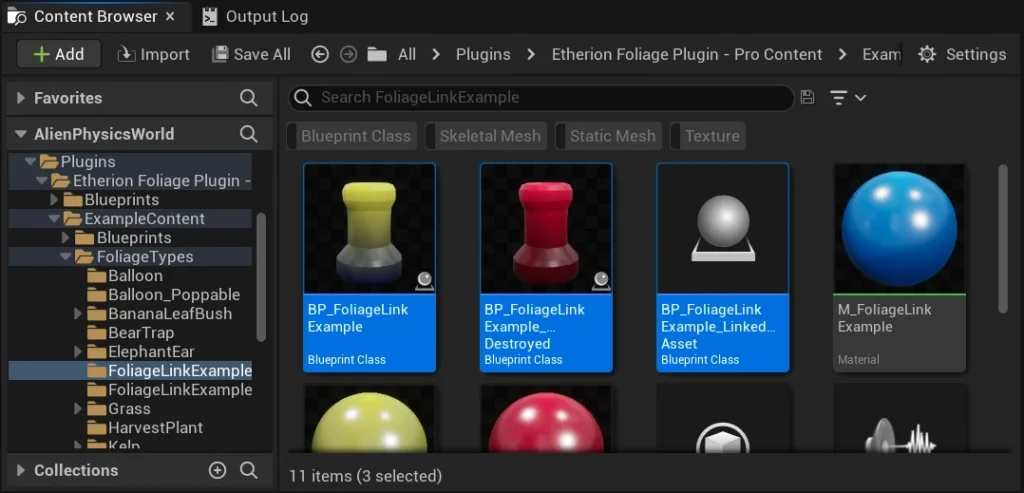1024x493 pixels.
Task: Click the search icon in Favorites header
Action: (x=249, y=98)
